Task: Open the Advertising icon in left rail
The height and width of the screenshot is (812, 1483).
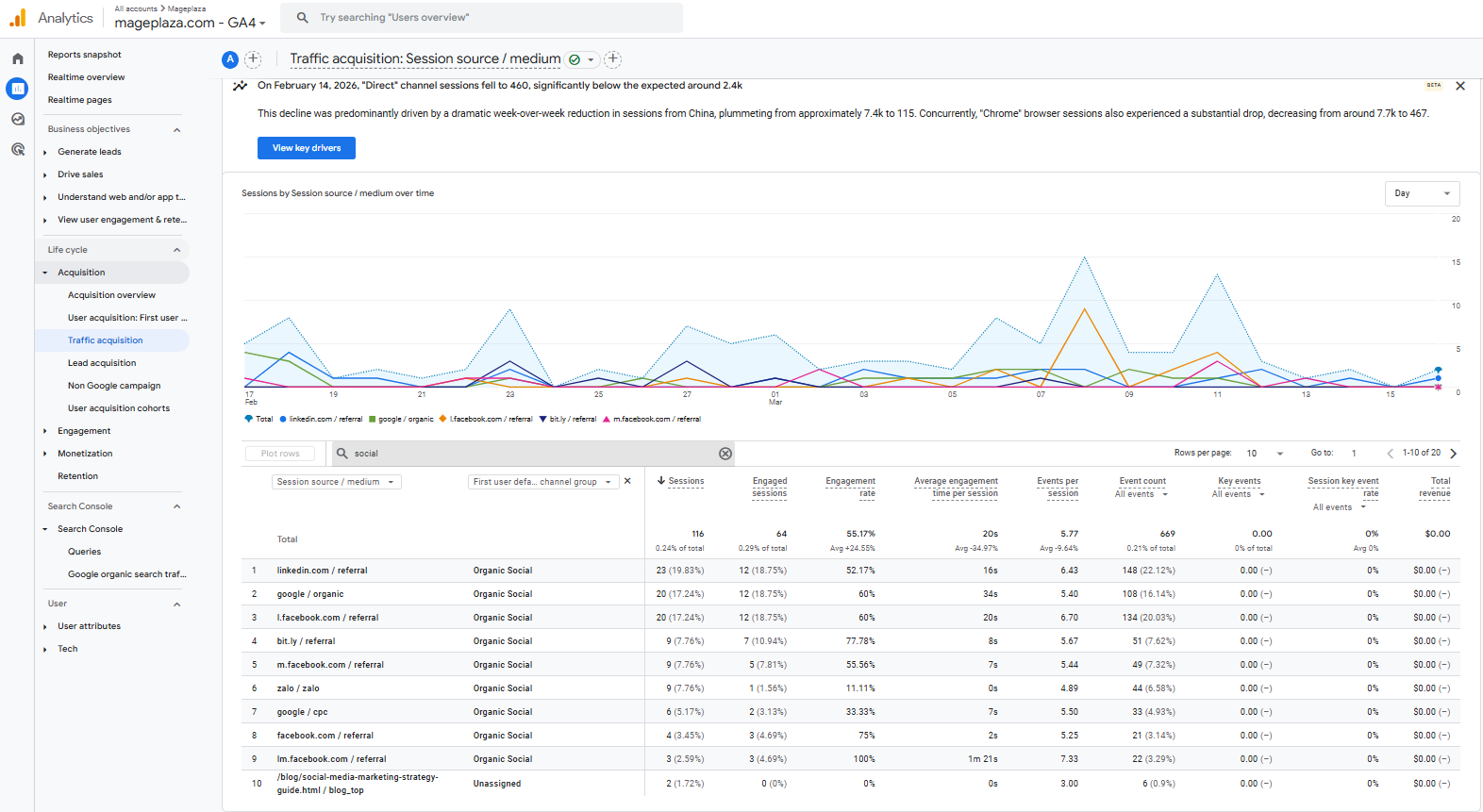Action: point(17,149)
